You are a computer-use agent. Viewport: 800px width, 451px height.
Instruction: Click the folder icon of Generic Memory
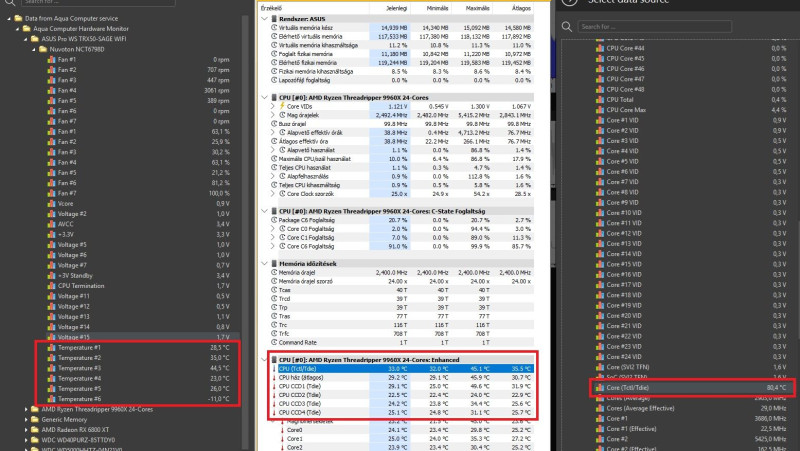pyautogui.click(x=35, y=419)
